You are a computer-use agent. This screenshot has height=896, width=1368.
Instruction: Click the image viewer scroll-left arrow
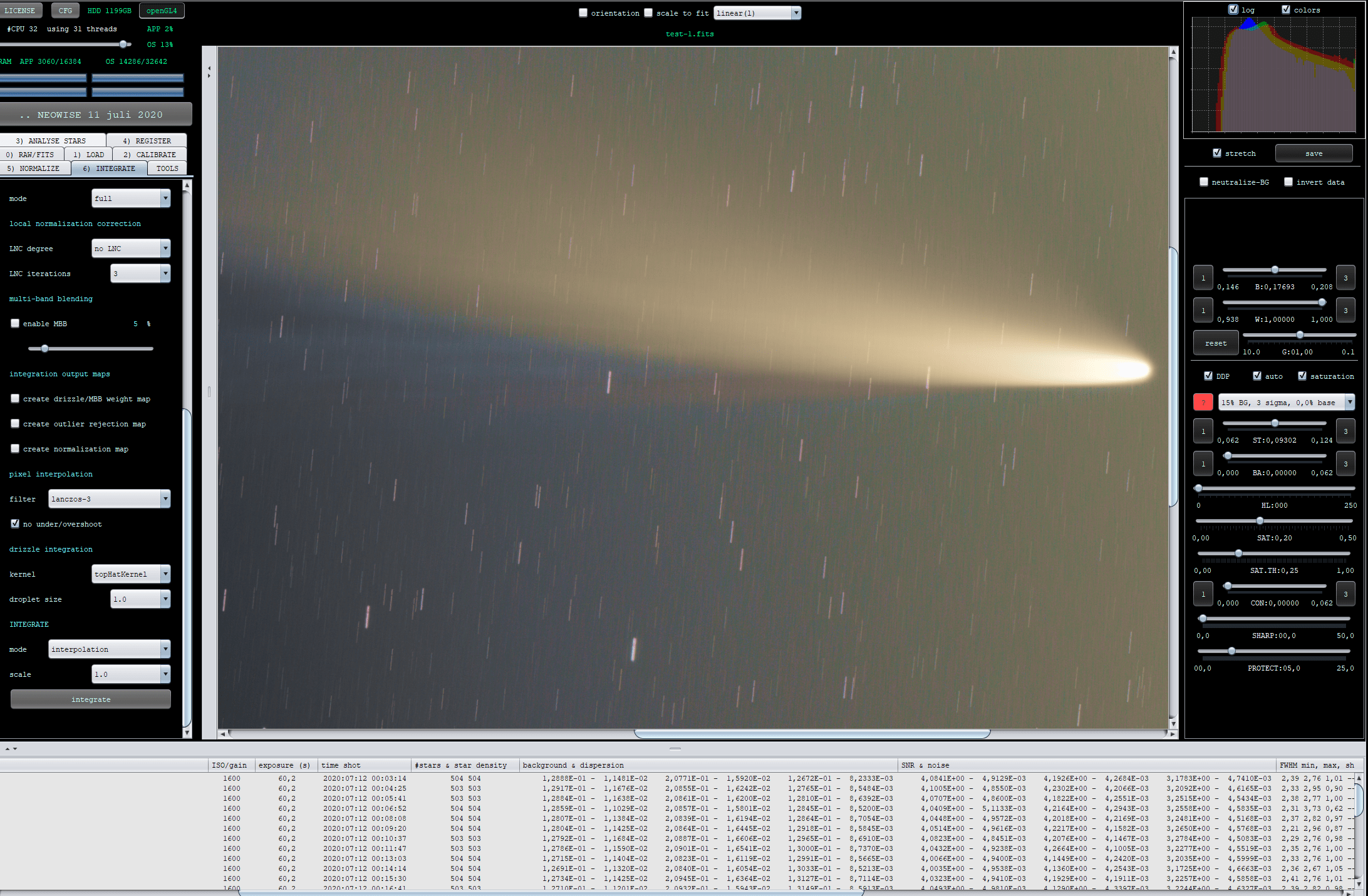tap(223, 734)
